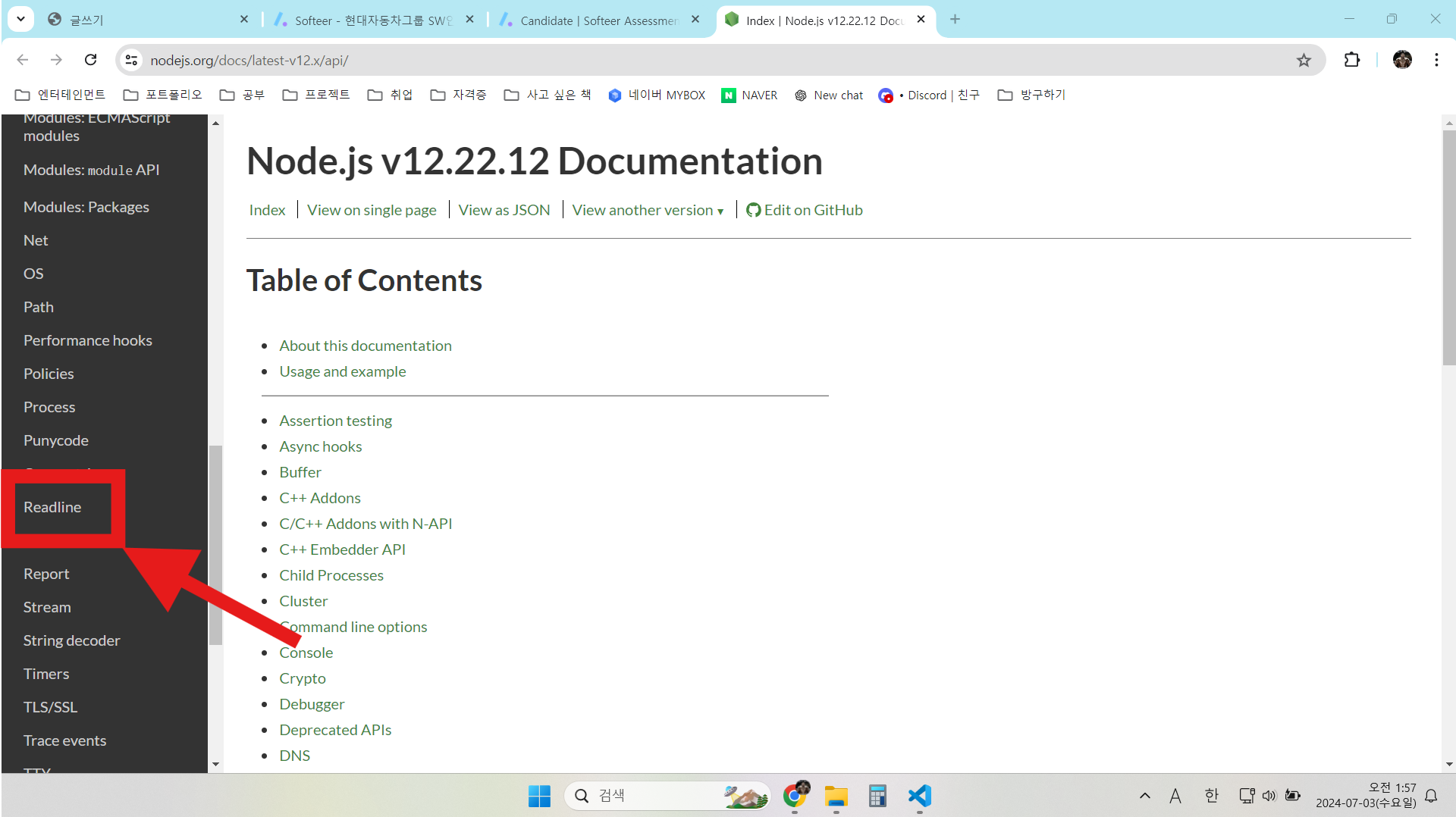Open About this documentation link

(x=366, y=346)
